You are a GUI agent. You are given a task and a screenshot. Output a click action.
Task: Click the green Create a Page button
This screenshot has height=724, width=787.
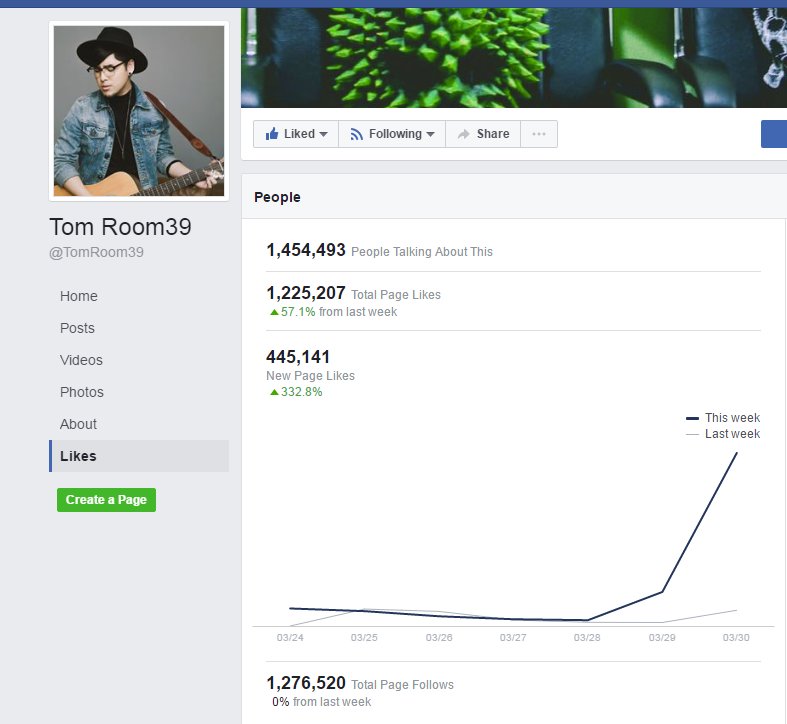coord(106,500)
